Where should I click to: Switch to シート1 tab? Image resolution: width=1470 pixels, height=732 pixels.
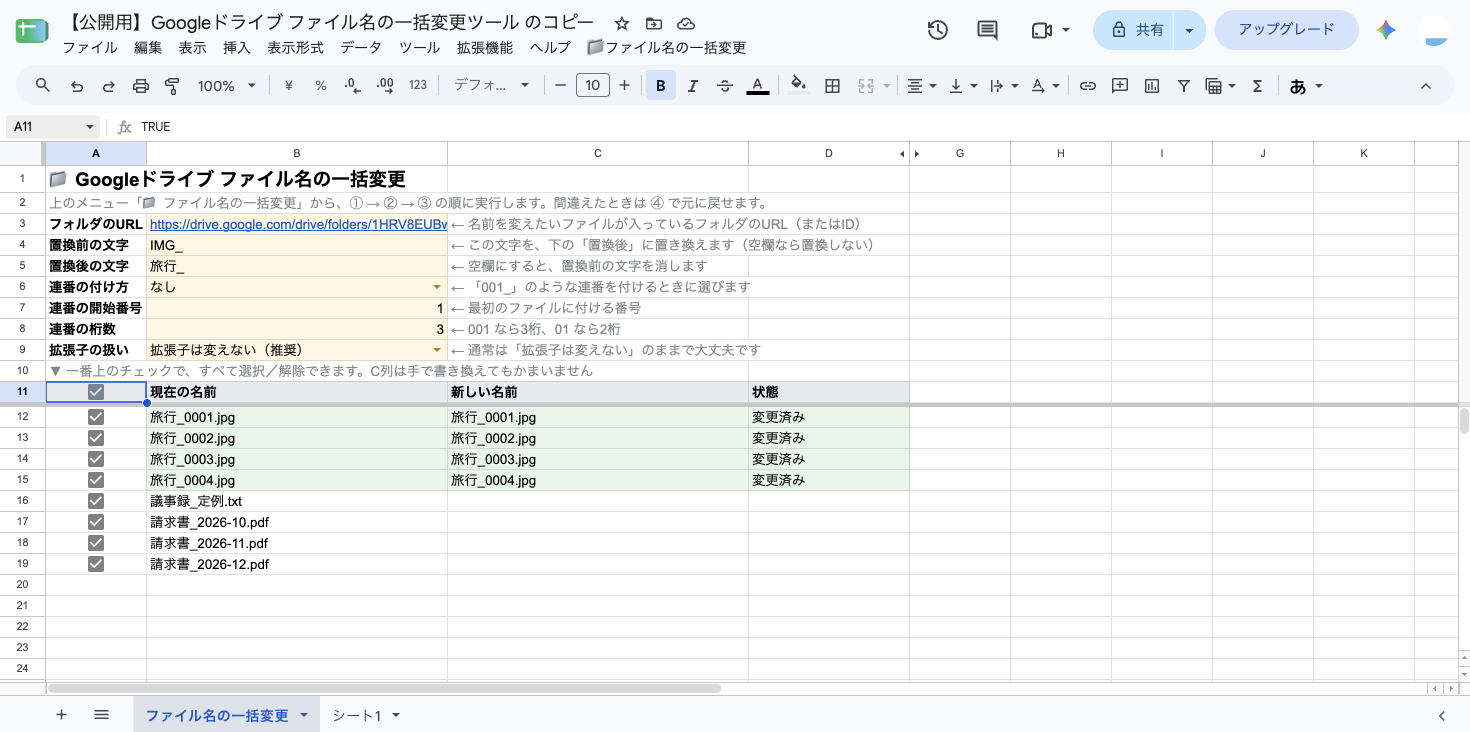(x=357, y=715)
